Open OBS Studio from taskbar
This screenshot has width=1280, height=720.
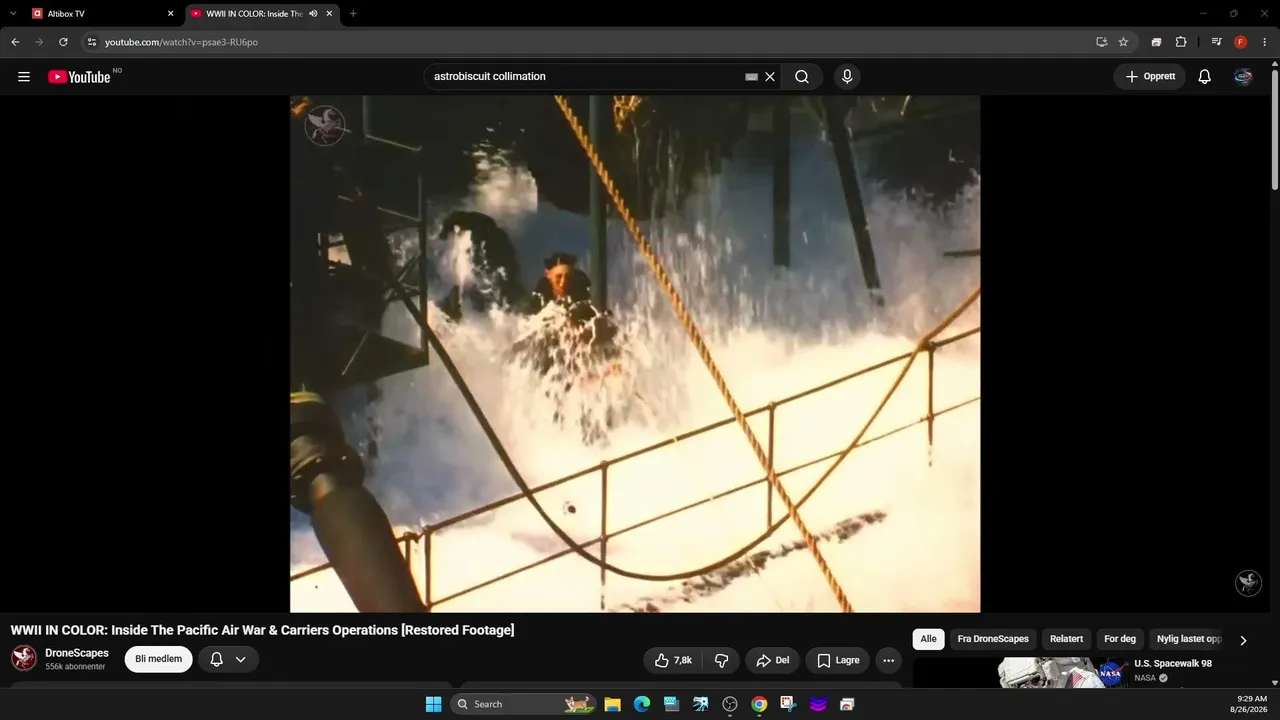730,704
